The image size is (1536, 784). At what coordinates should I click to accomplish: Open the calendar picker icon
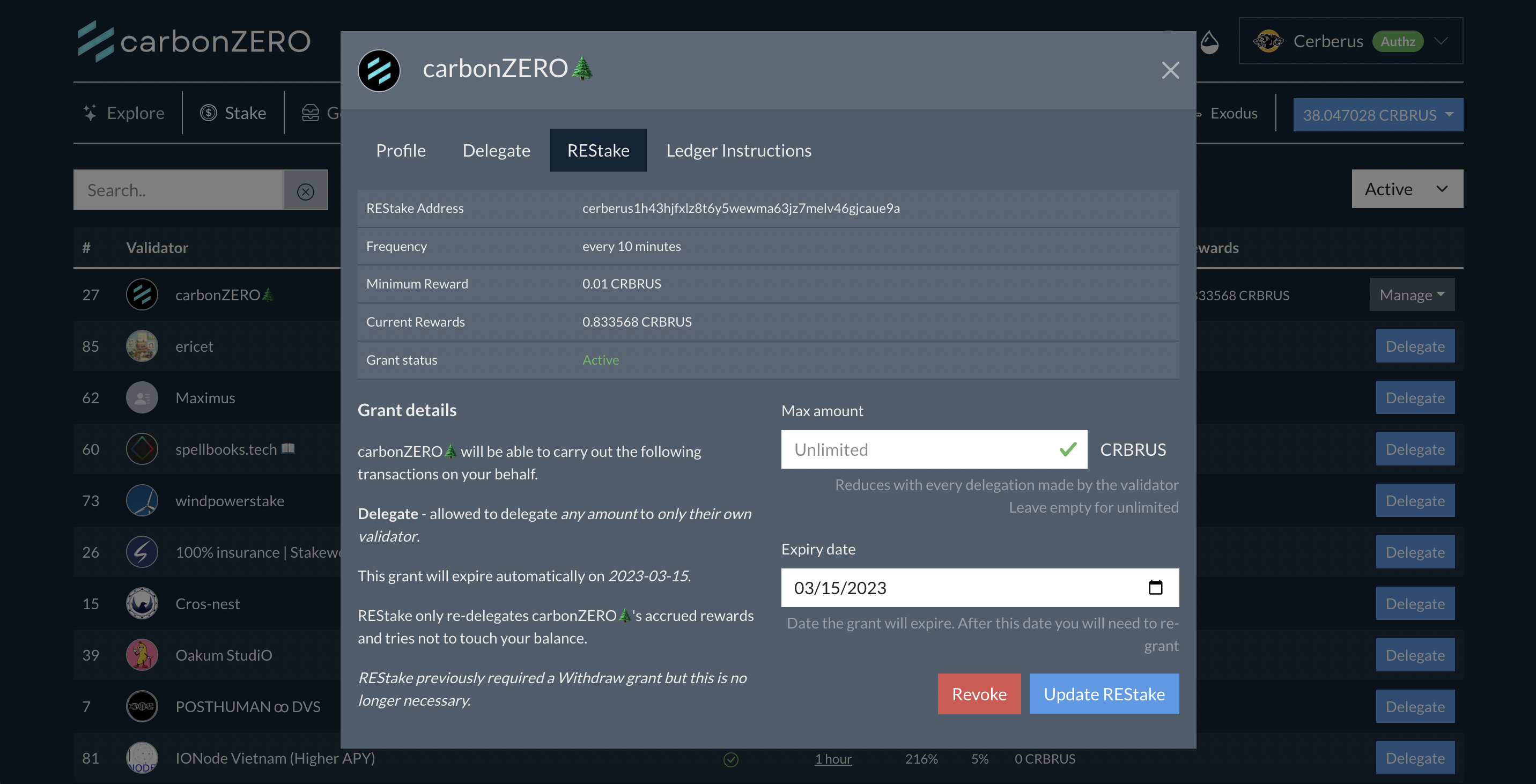pyautogui.click(x=1155, y=588)
